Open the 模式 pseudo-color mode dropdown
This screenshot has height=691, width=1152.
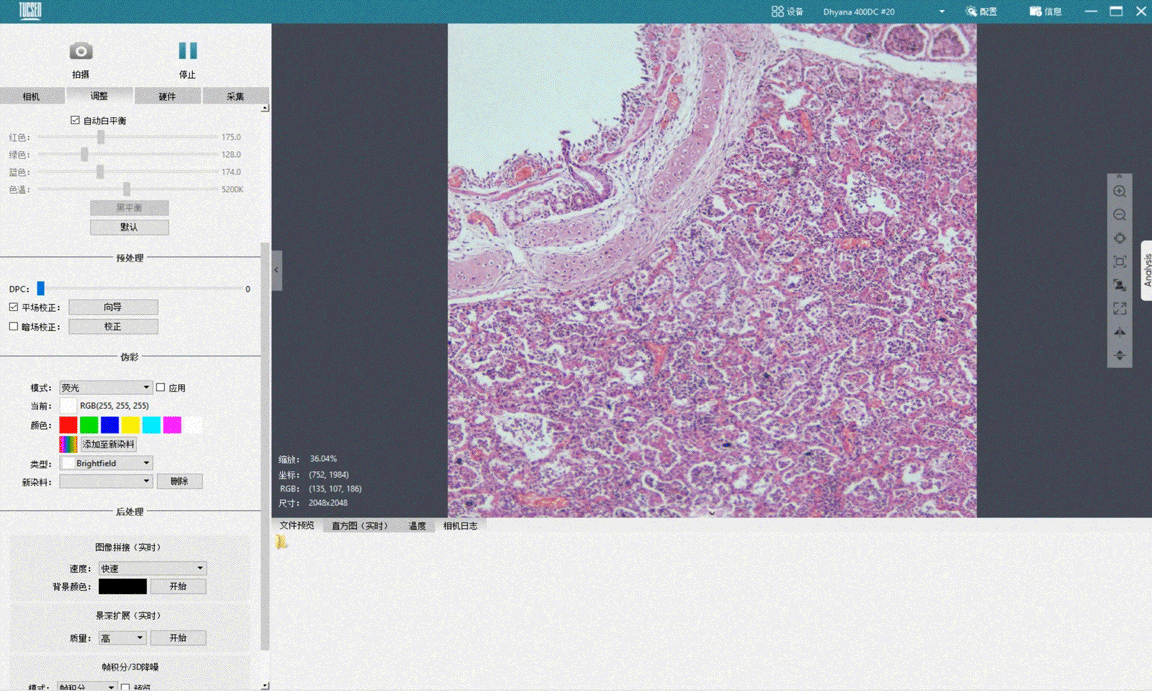105,387
